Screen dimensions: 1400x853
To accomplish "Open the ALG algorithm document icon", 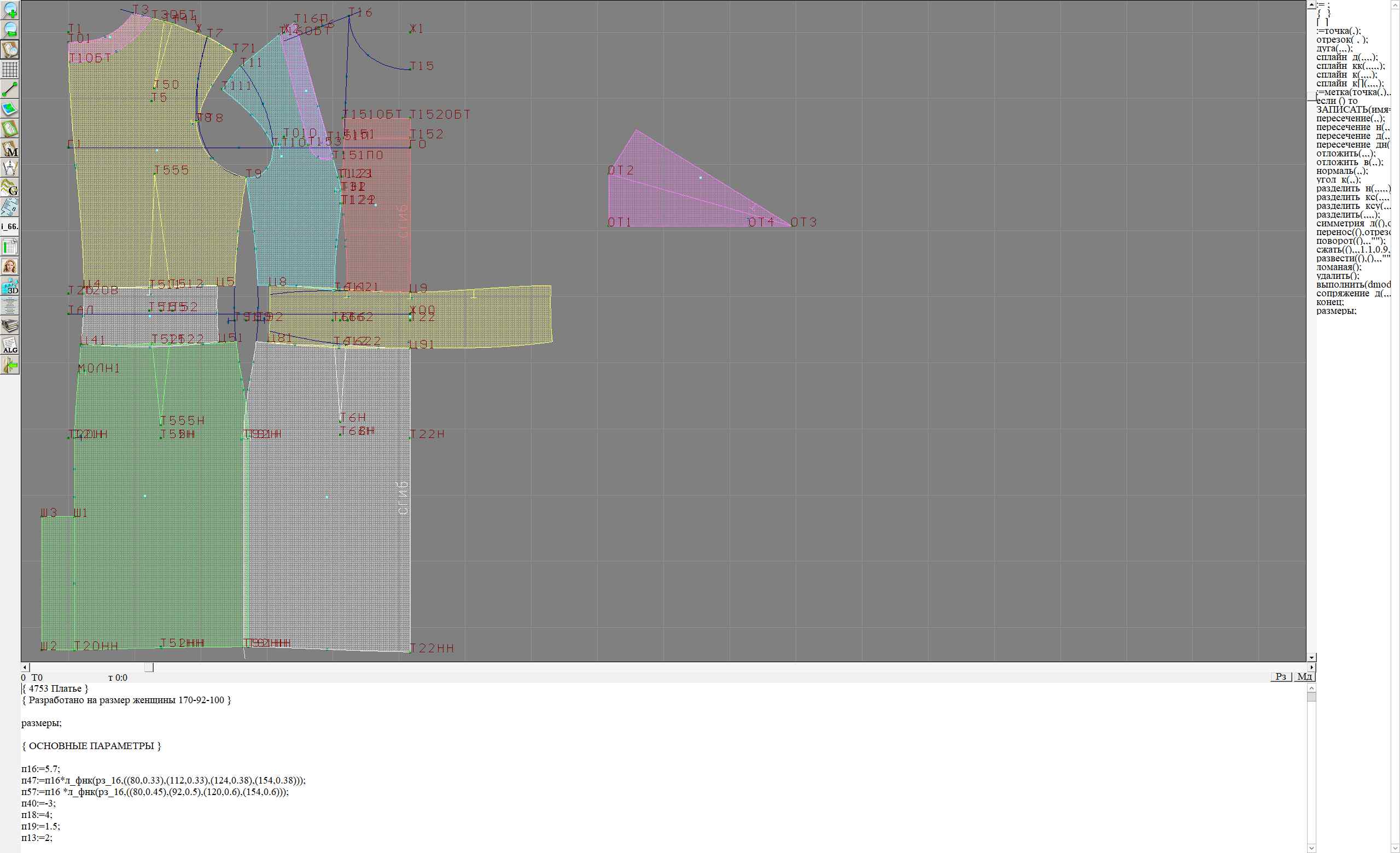I will (x=10, y=345).
